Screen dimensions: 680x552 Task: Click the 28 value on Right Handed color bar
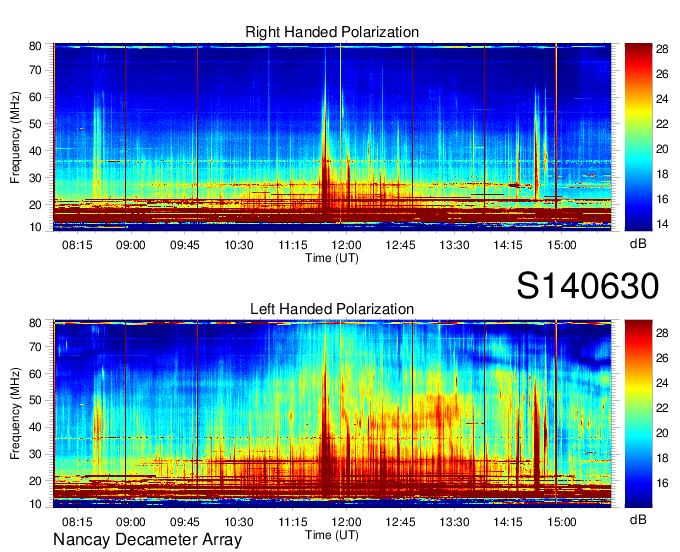click(662, 49)
